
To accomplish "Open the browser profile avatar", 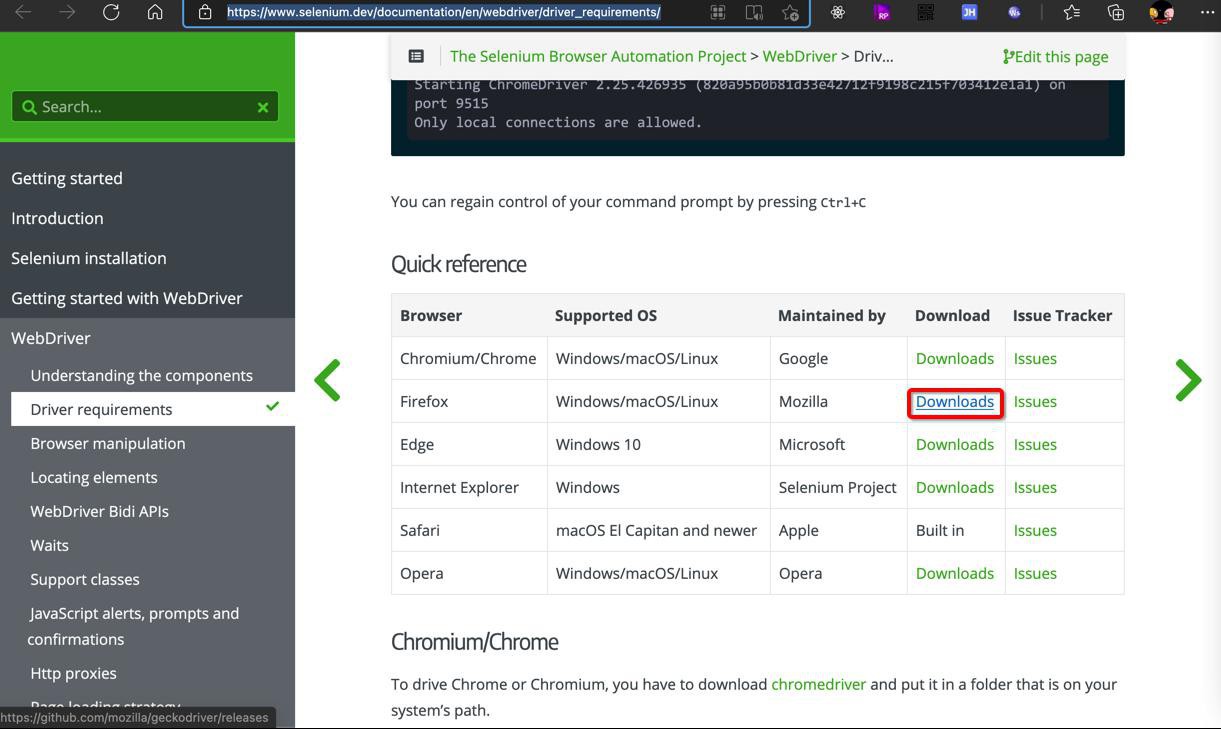I will click(1161, 12).
